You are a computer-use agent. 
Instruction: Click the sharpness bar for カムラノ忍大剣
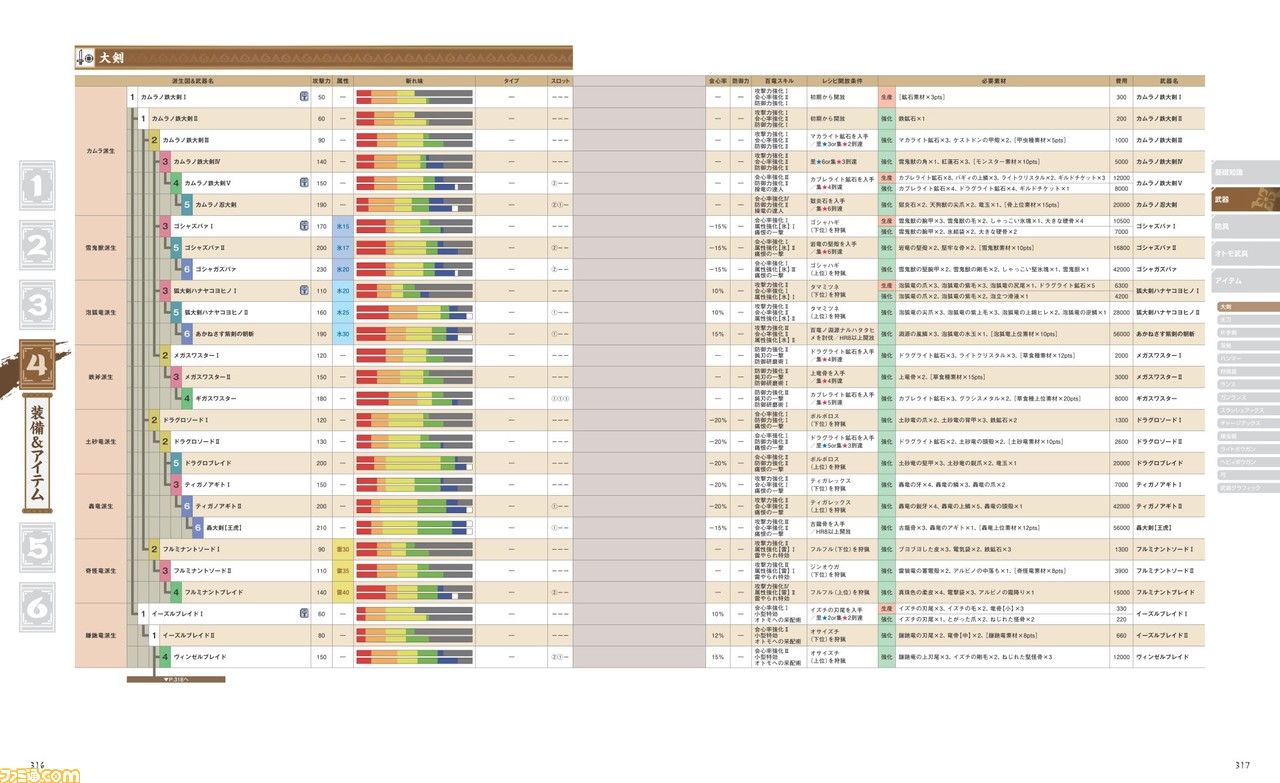click(414, 204)
